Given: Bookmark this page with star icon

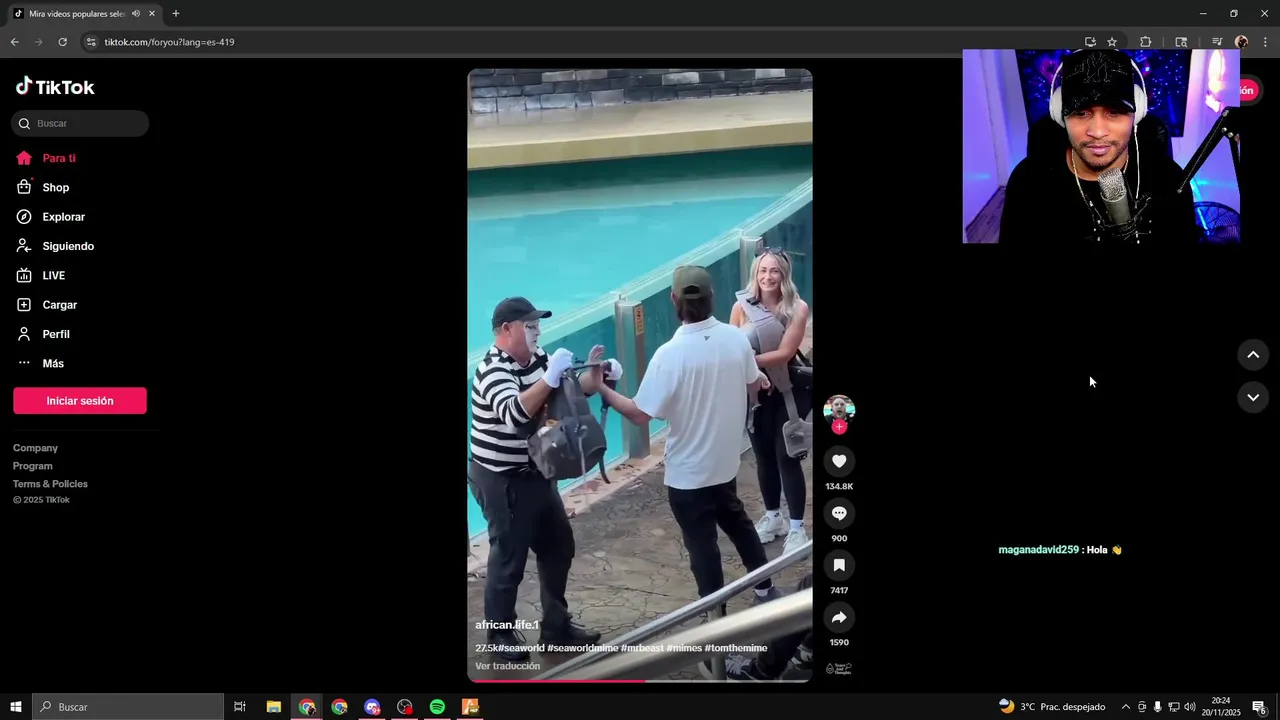Looking at the screenshot, I should (x=1112, y=42).
